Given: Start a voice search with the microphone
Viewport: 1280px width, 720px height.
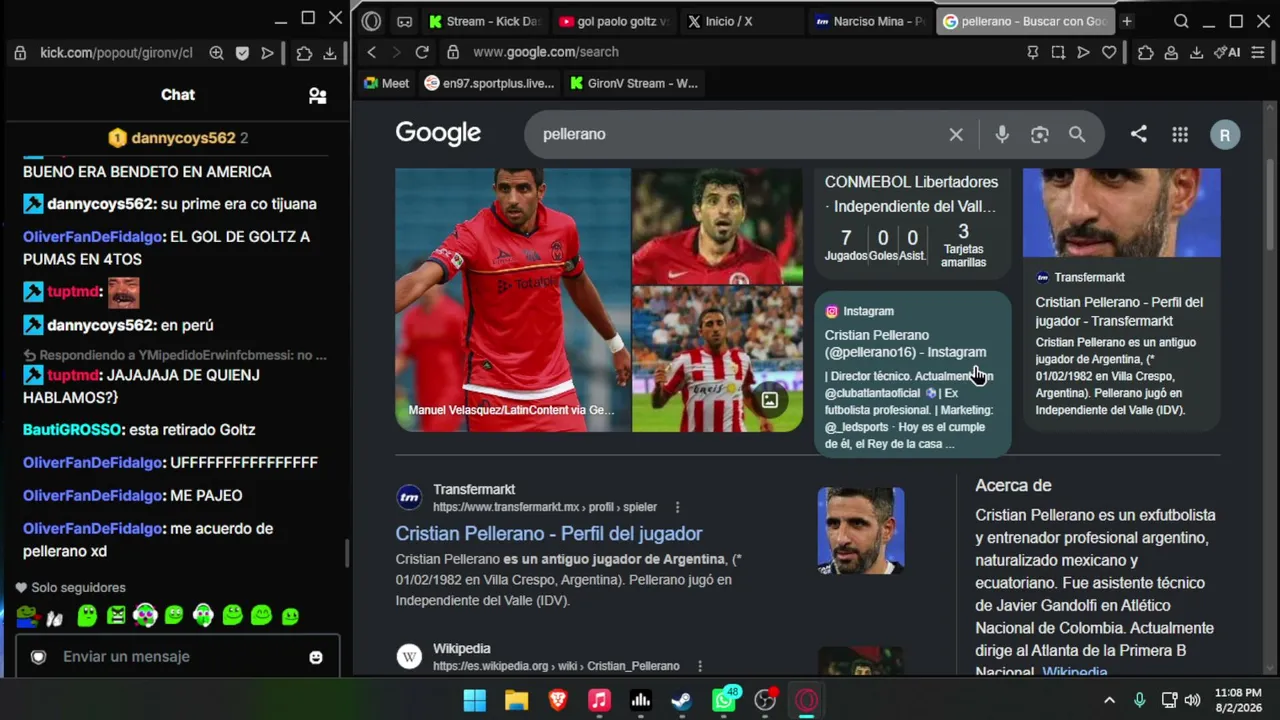Looking at the screenshot, I should coord(1002,134).
